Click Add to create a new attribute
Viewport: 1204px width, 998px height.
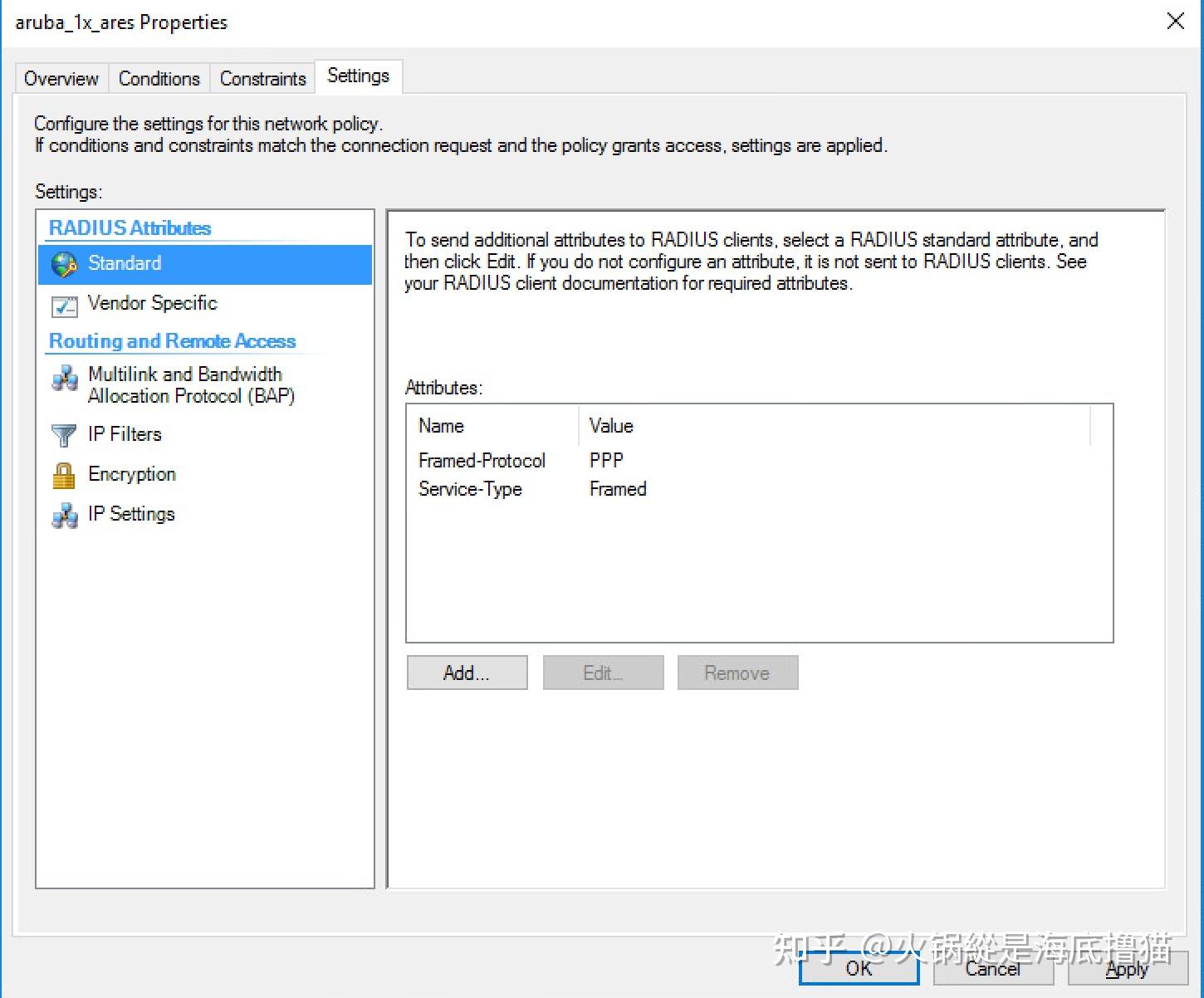coord(466,673)
